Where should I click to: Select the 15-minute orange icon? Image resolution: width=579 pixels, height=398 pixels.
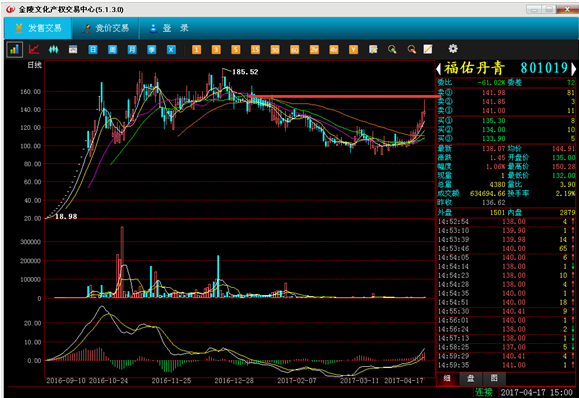(x=255, y=49)
